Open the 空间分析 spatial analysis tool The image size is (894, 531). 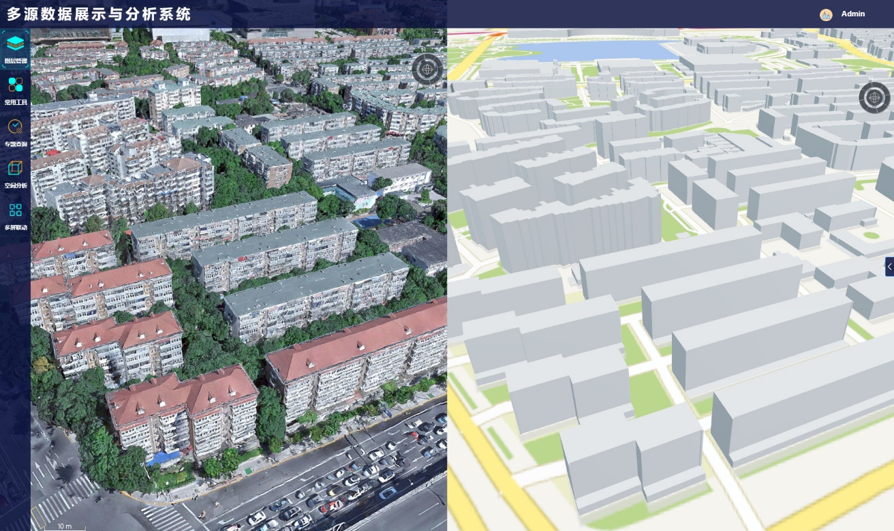coord(15,173)
